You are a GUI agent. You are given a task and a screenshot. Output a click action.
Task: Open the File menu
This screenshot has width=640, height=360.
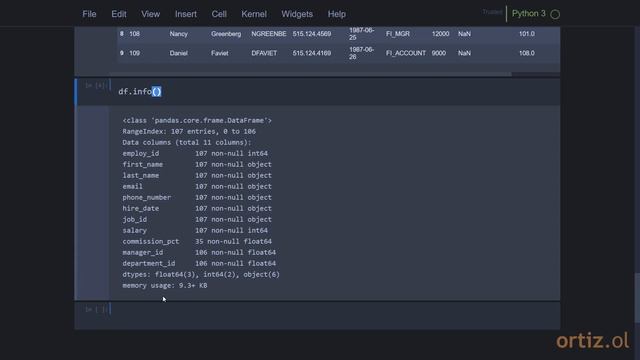click(x=89, y=14)
